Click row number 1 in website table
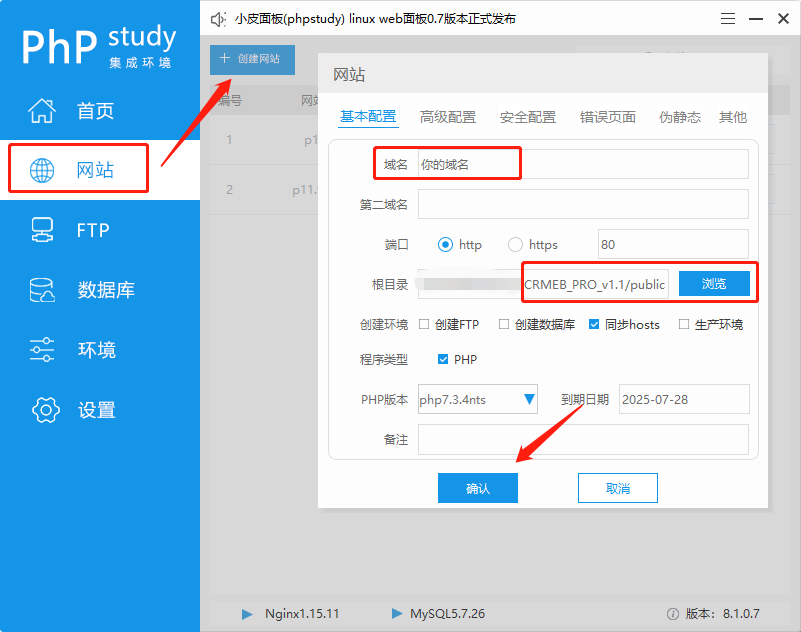Viewport: 801px width, 632px height. [229, 139]
